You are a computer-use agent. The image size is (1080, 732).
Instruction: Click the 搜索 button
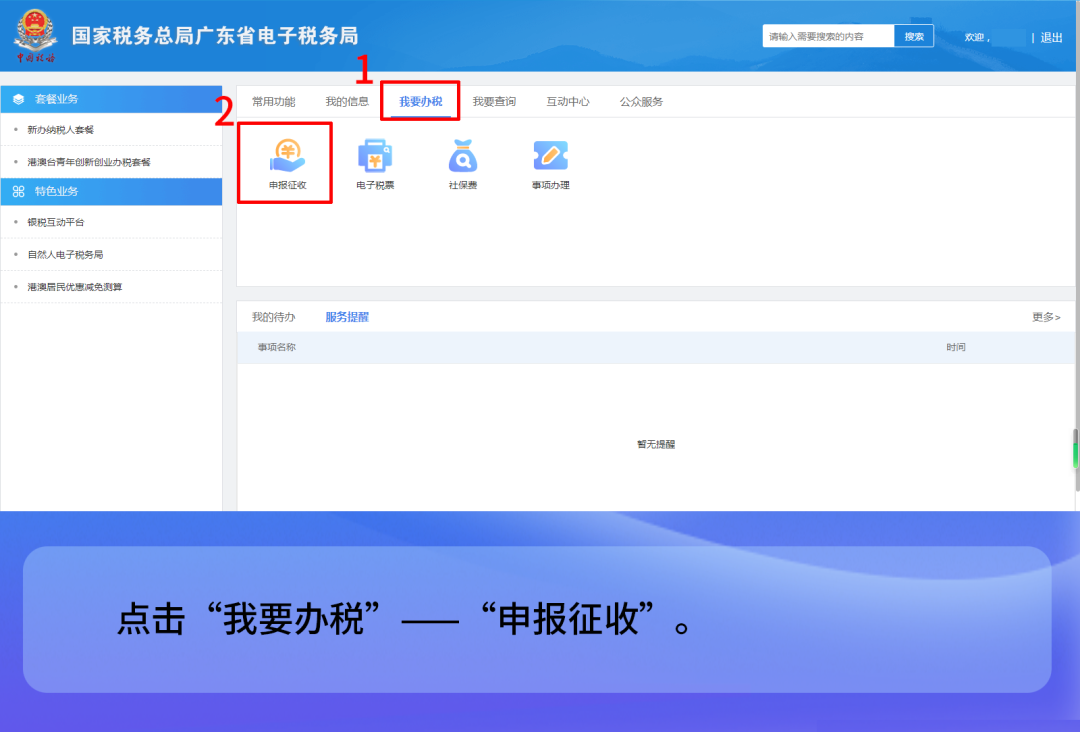pyautogui.click(x=914, y=36)
